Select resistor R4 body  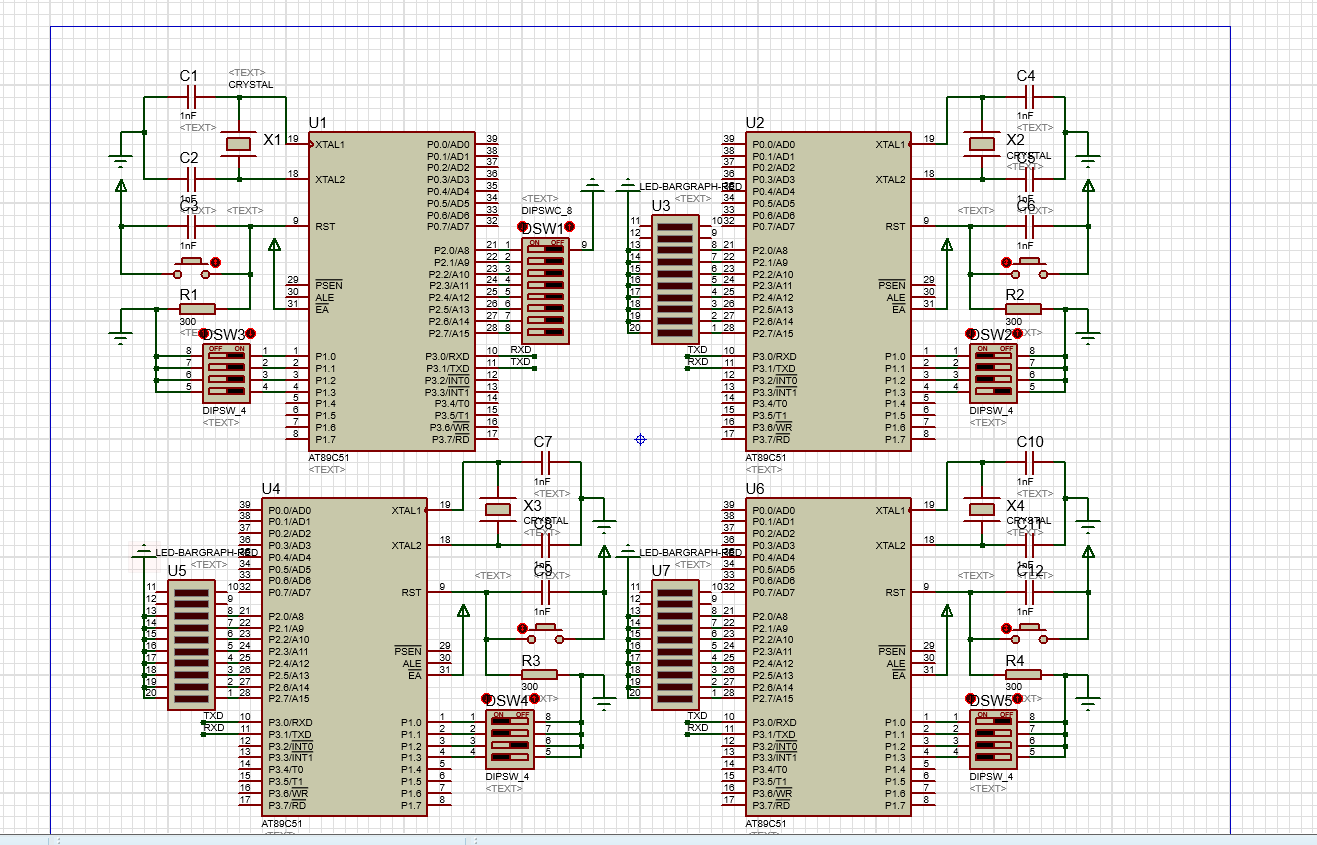(1023, 675)
